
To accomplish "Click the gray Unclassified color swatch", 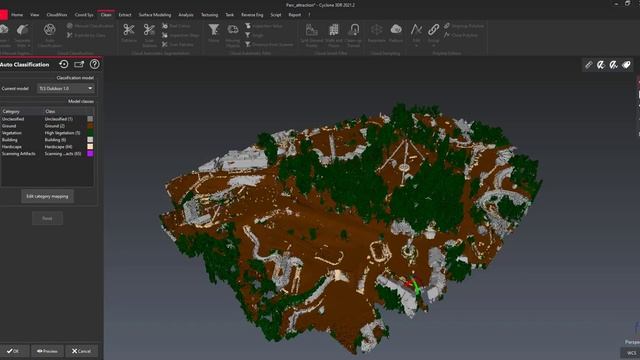I will (x=90, y=119).
